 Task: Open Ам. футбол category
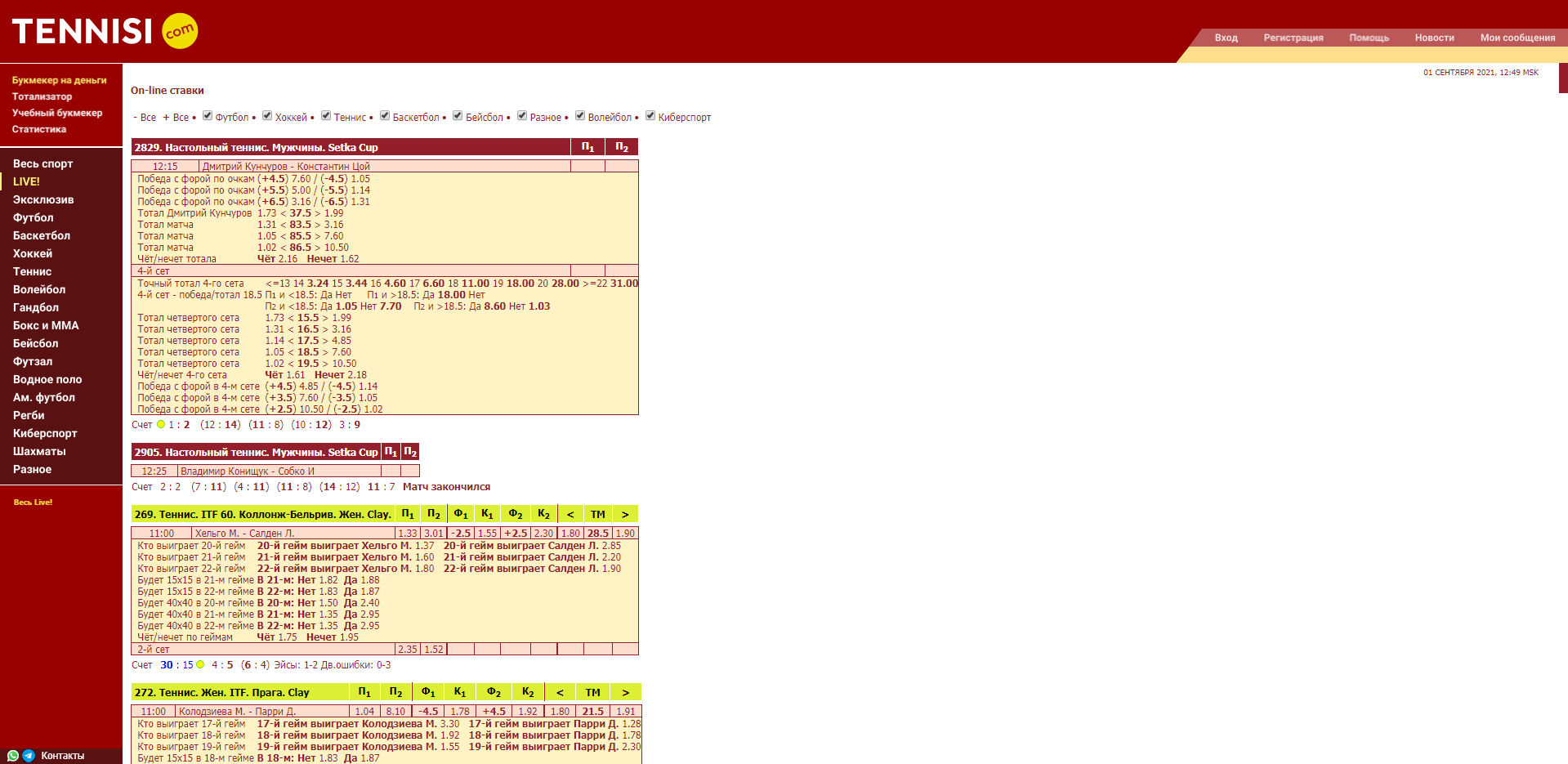tap(44, 397)
